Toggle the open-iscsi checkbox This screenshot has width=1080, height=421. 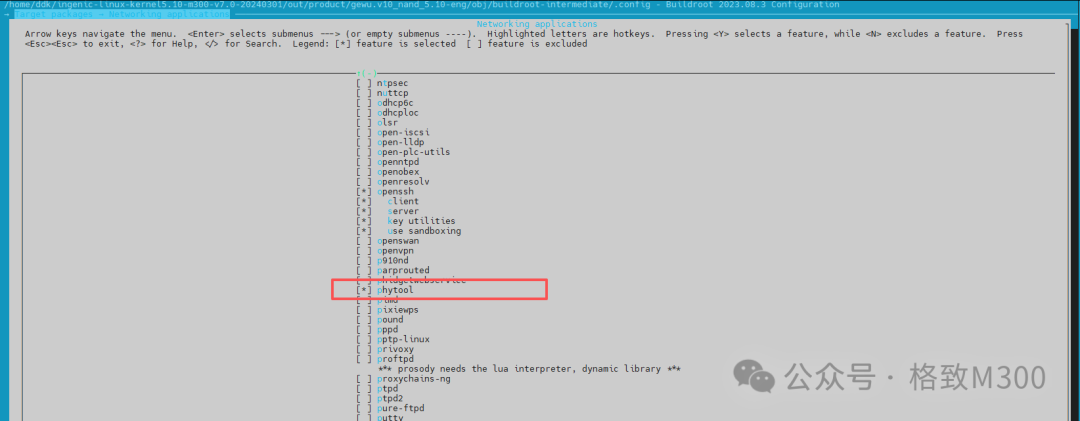(x=364, y=132)
